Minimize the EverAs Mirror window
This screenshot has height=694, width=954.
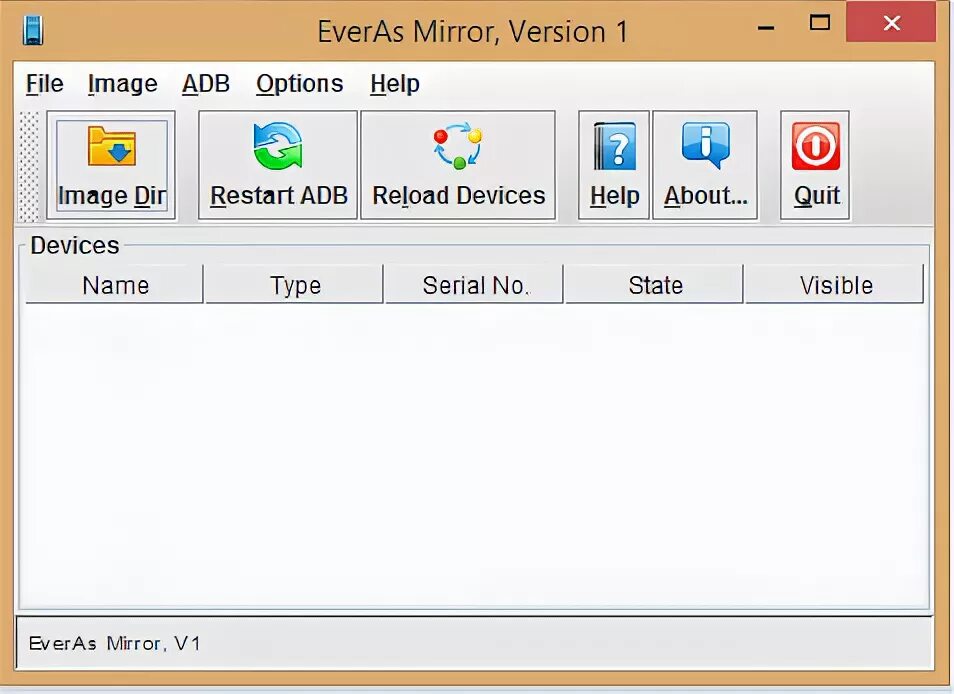pyautogui.click(x=766, y=26)
